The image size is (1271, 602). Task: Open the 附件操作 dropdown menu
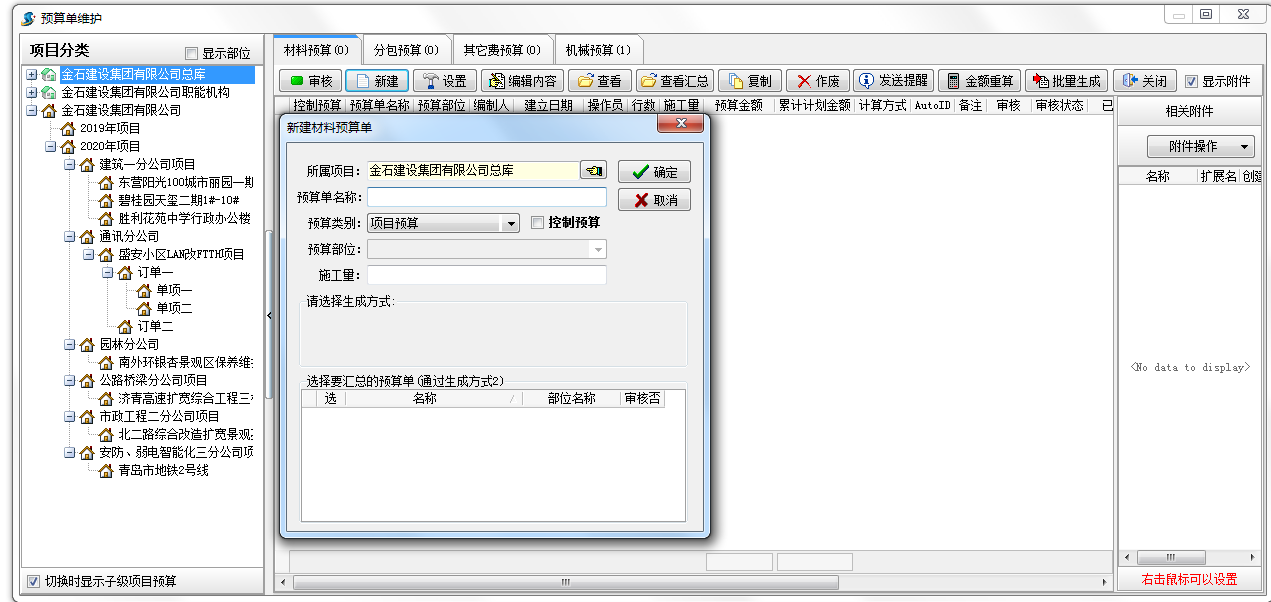pyautogui.click(x=1200, y=146)
